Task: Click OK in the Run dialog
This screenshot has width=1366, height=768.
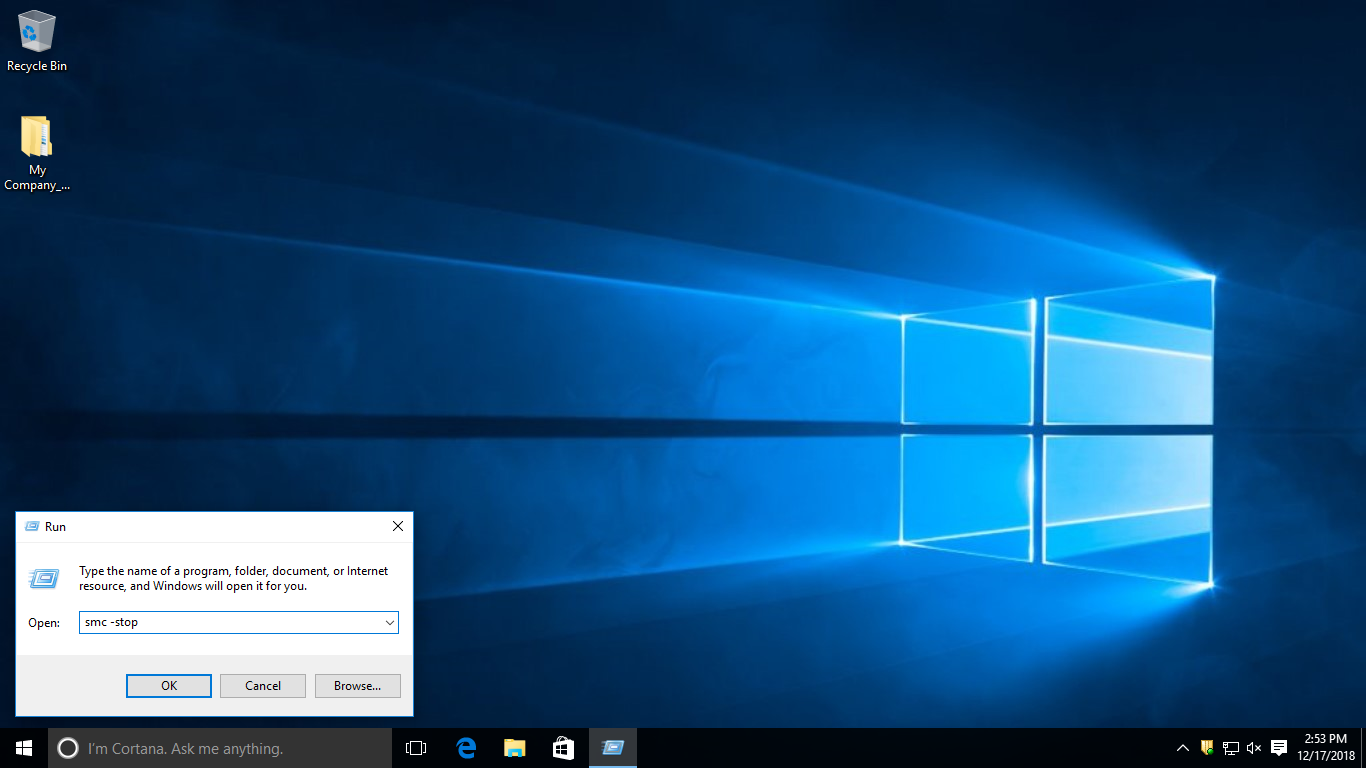Action: [x=169, y=686]
